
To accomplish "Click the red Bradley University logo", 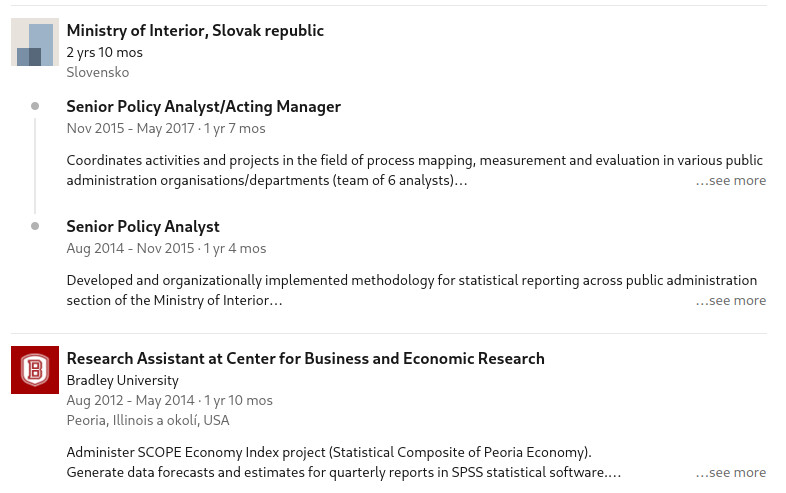I will pos(35,370).
